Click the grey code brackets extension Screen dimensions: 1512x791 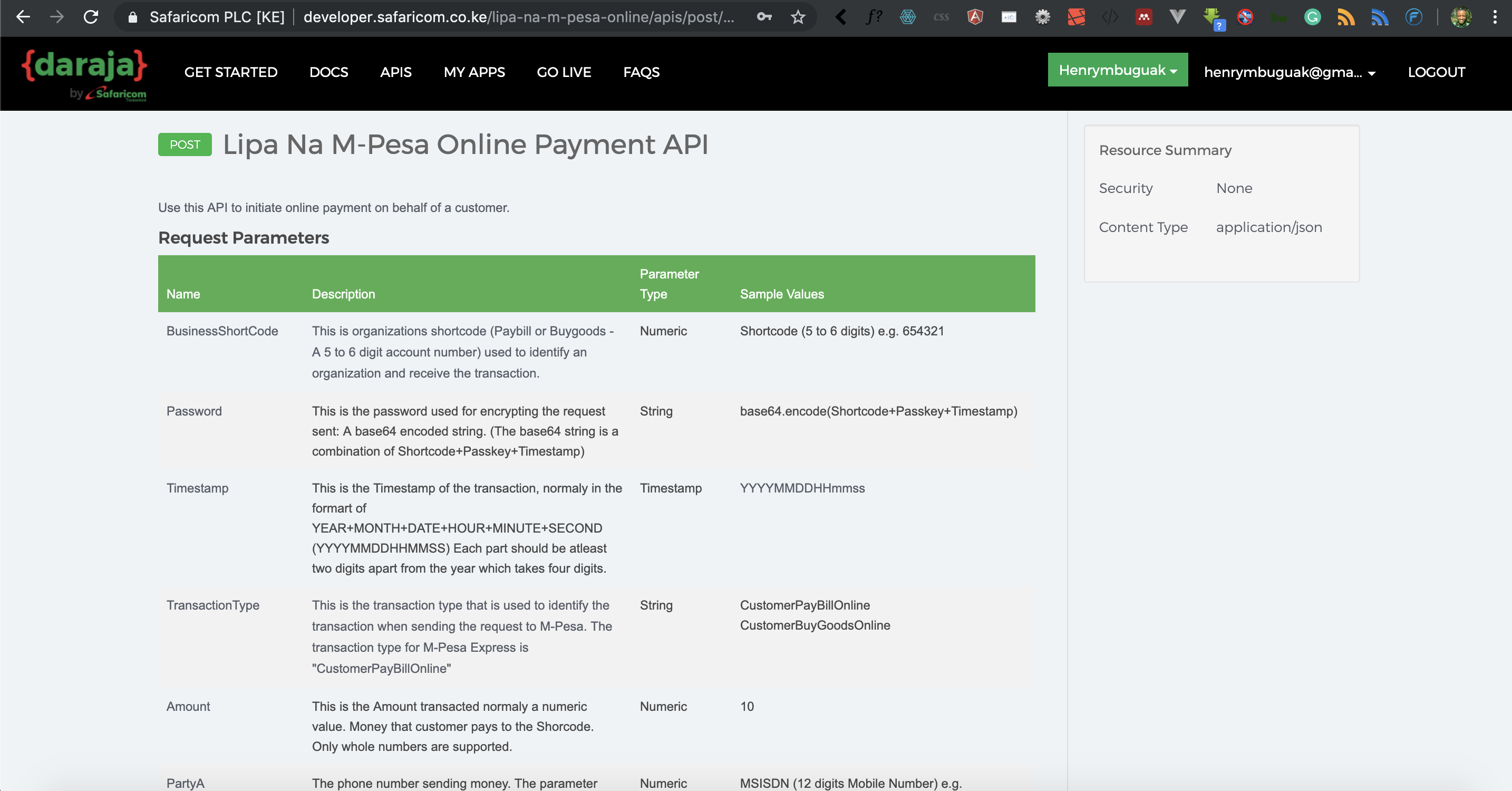coord(1110,17)
